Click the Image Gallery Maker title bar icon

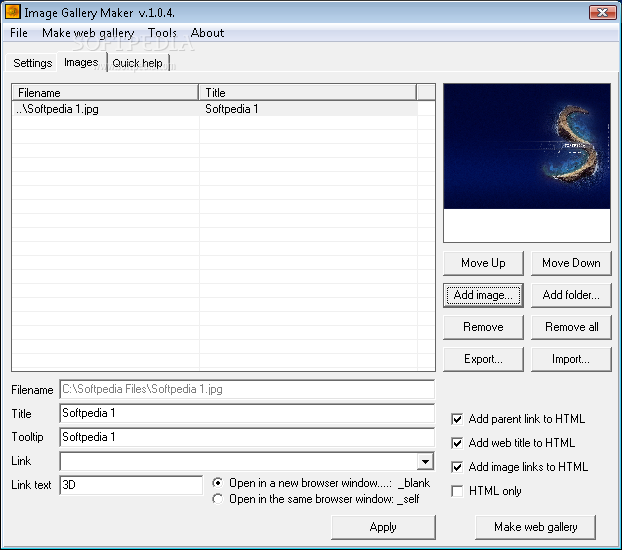tap(13, 12)
